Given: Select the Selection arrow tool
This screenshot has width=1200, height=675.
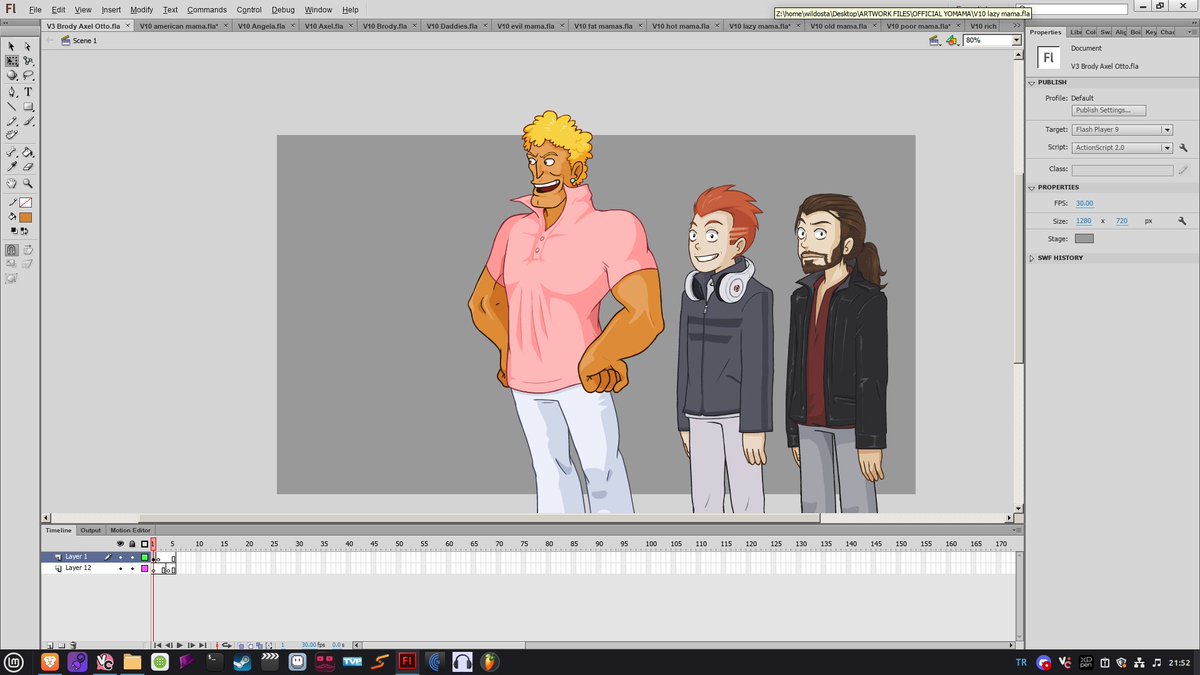Looking at the screenshot, I should tap(11, 46).
